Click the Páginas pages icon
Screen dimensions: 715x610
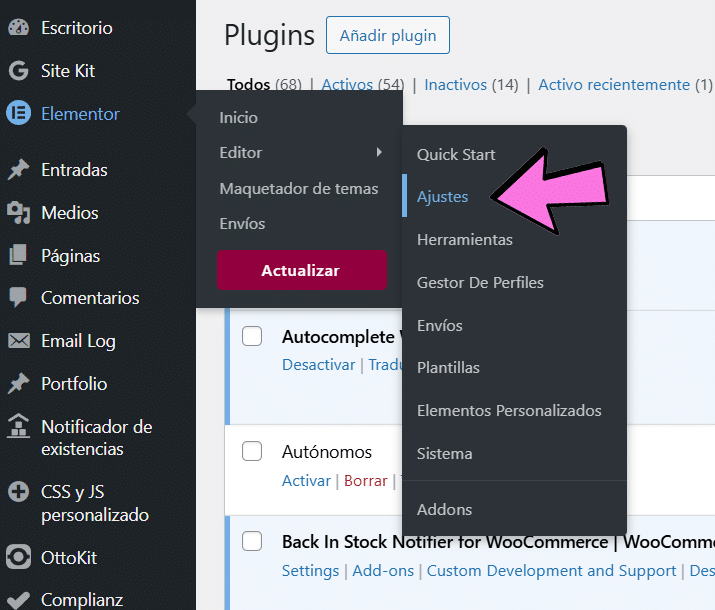coord(18,256)
